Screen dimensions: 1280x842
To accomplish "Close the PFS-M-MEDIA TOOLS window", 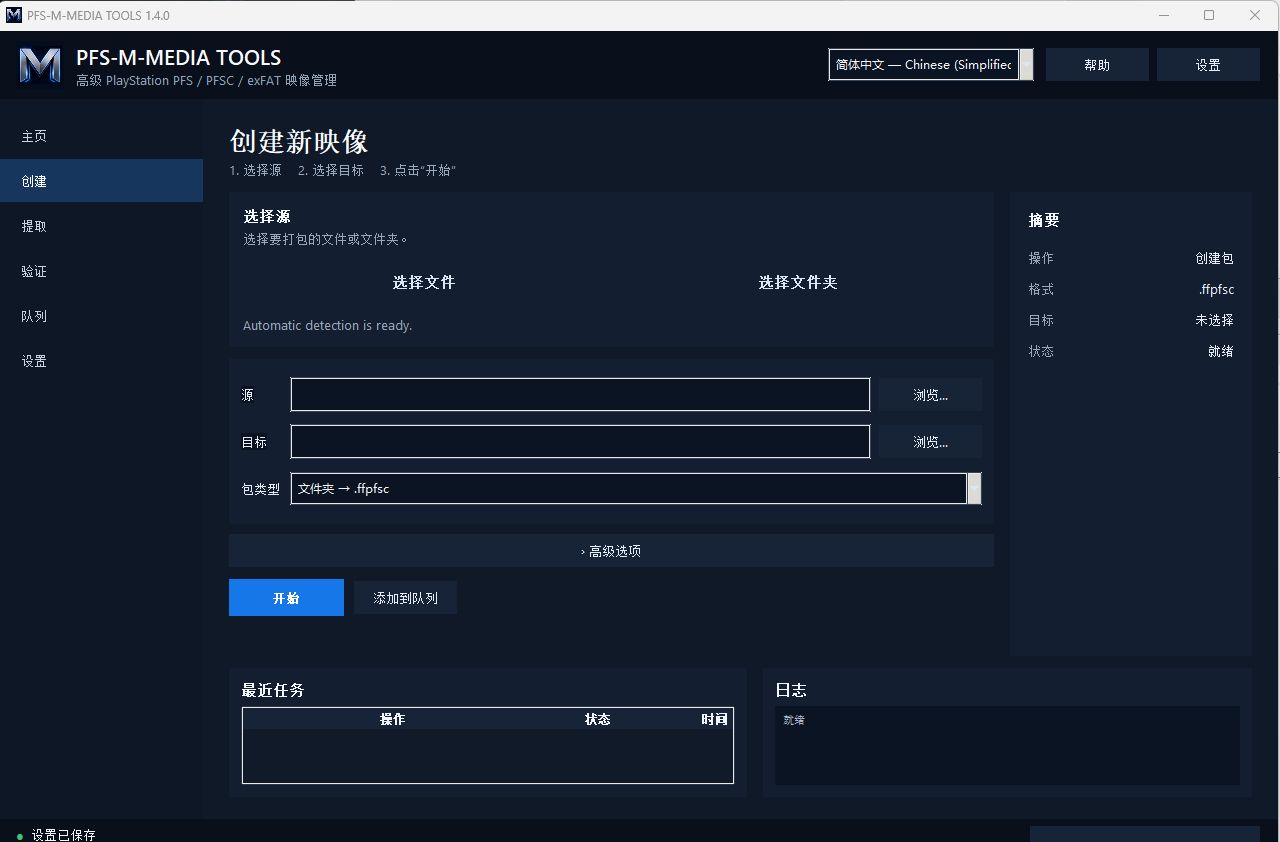I will (x=1255, y=15).
